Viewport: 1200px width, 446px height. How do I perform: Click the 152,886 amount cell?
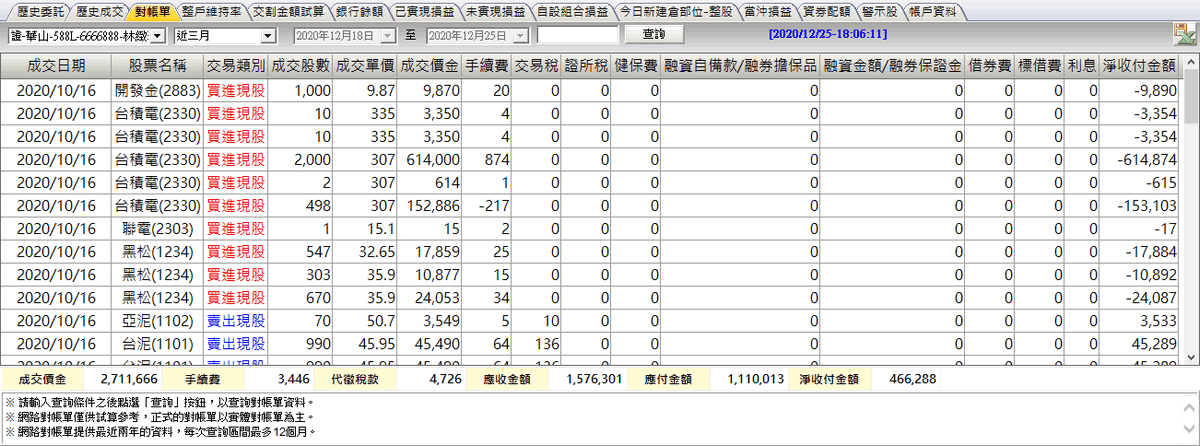pos(430,204)
